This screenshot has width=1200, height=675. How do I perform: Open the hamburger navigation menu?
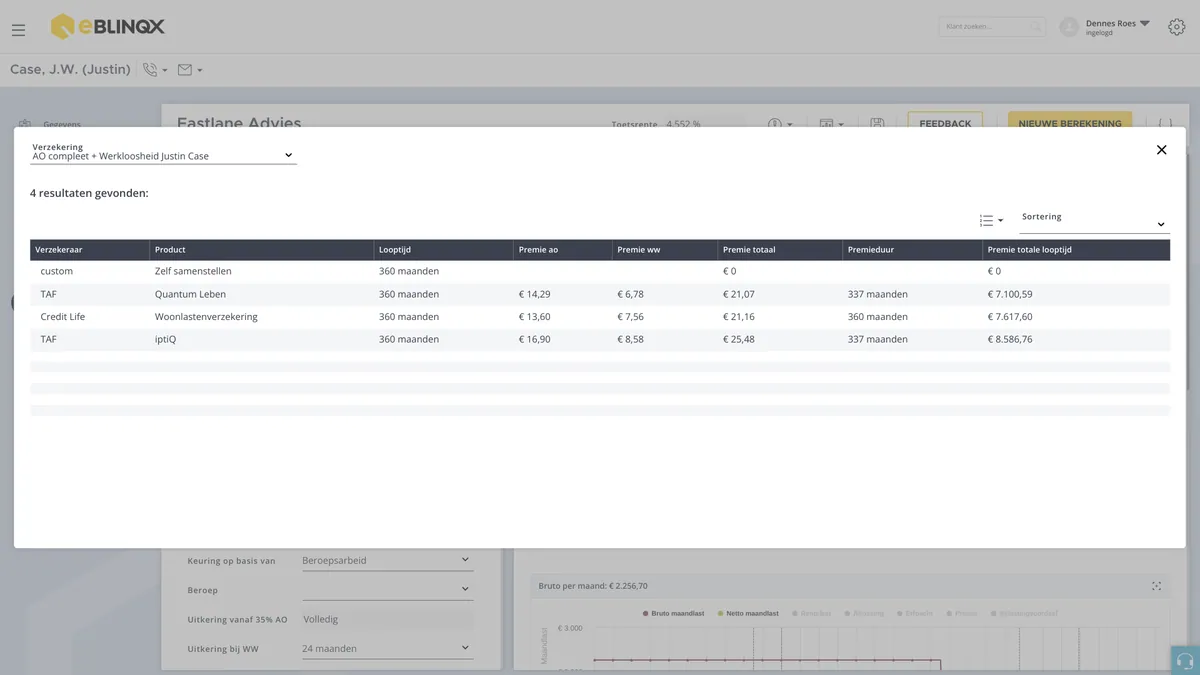[x=18, y=30]
